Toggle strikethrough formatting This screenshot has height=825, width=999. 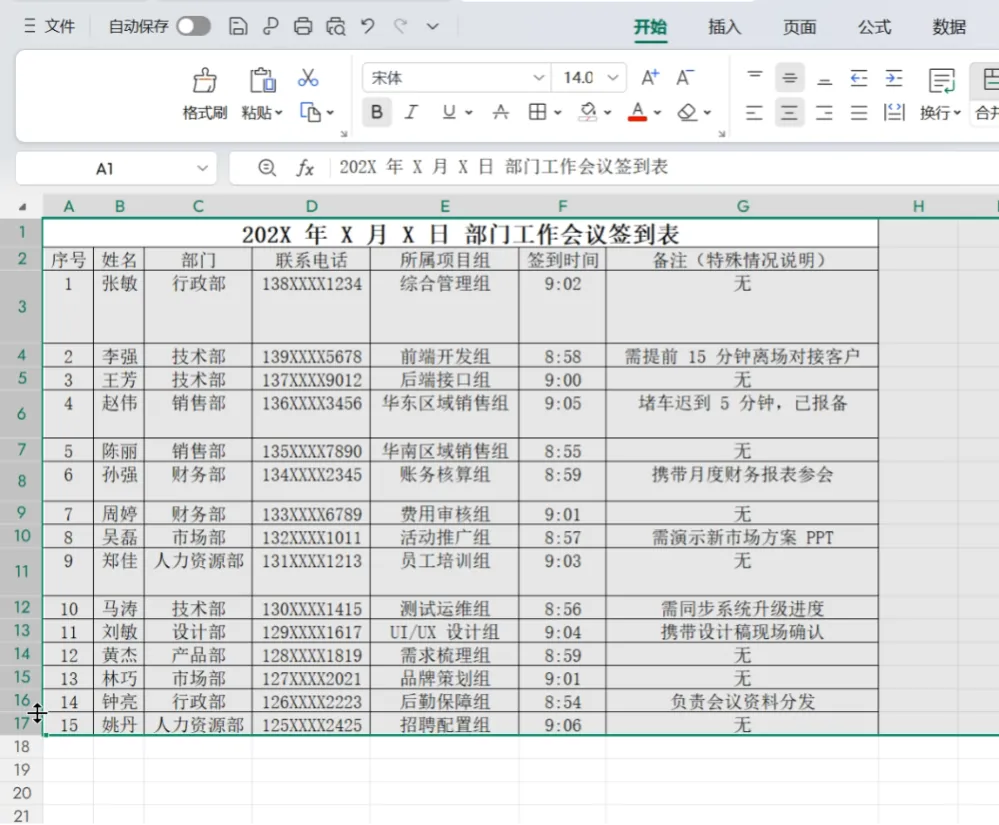(501, 113)
